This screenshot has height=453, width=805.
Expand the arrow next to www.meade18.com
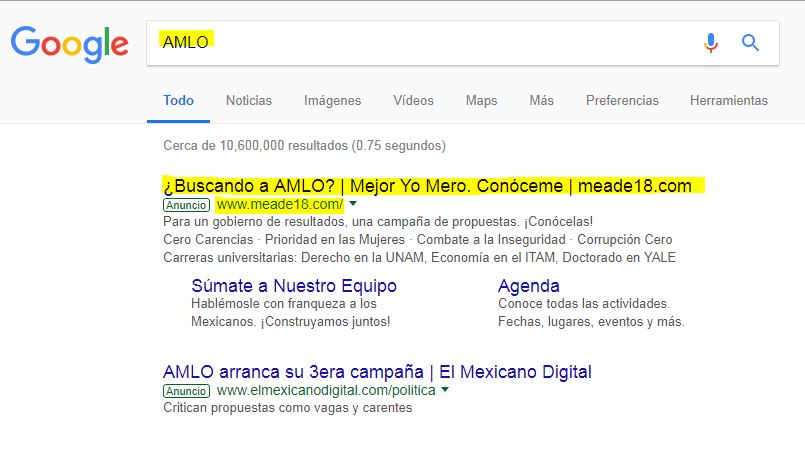click(x=353, y=205)
